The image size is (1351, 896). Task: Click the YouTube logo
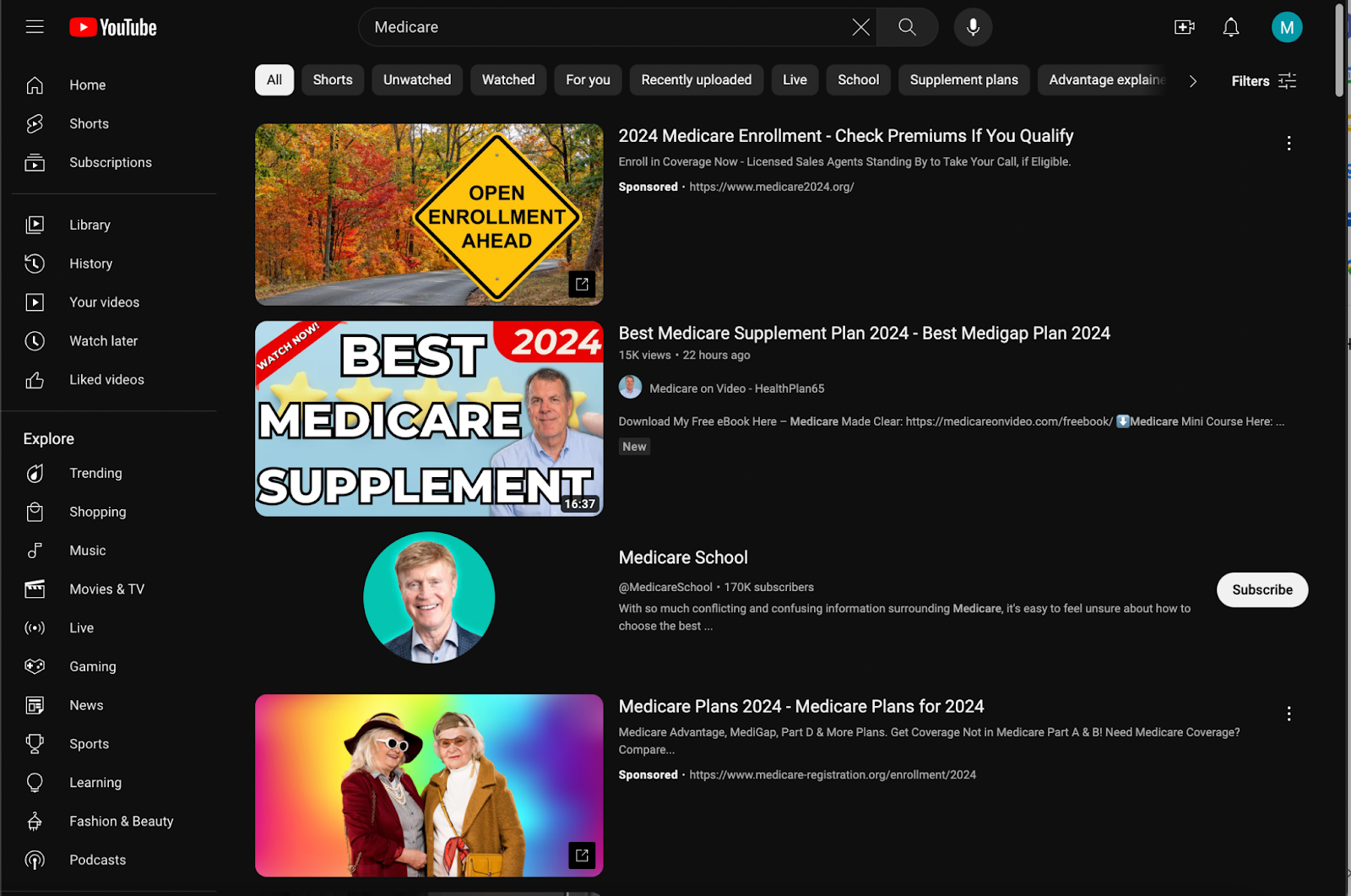pyautogui.click(x=113, y=28)
